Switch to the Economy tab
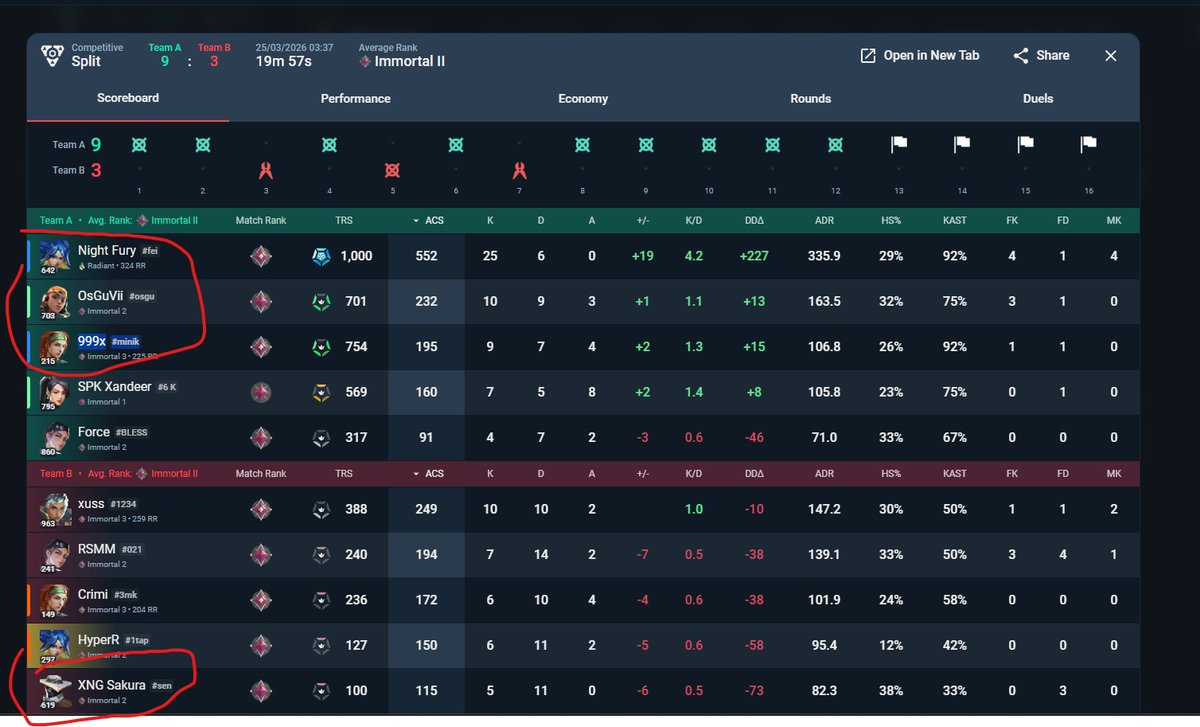Viewport: 1200px width, 727px height. [x=583, y=99]
